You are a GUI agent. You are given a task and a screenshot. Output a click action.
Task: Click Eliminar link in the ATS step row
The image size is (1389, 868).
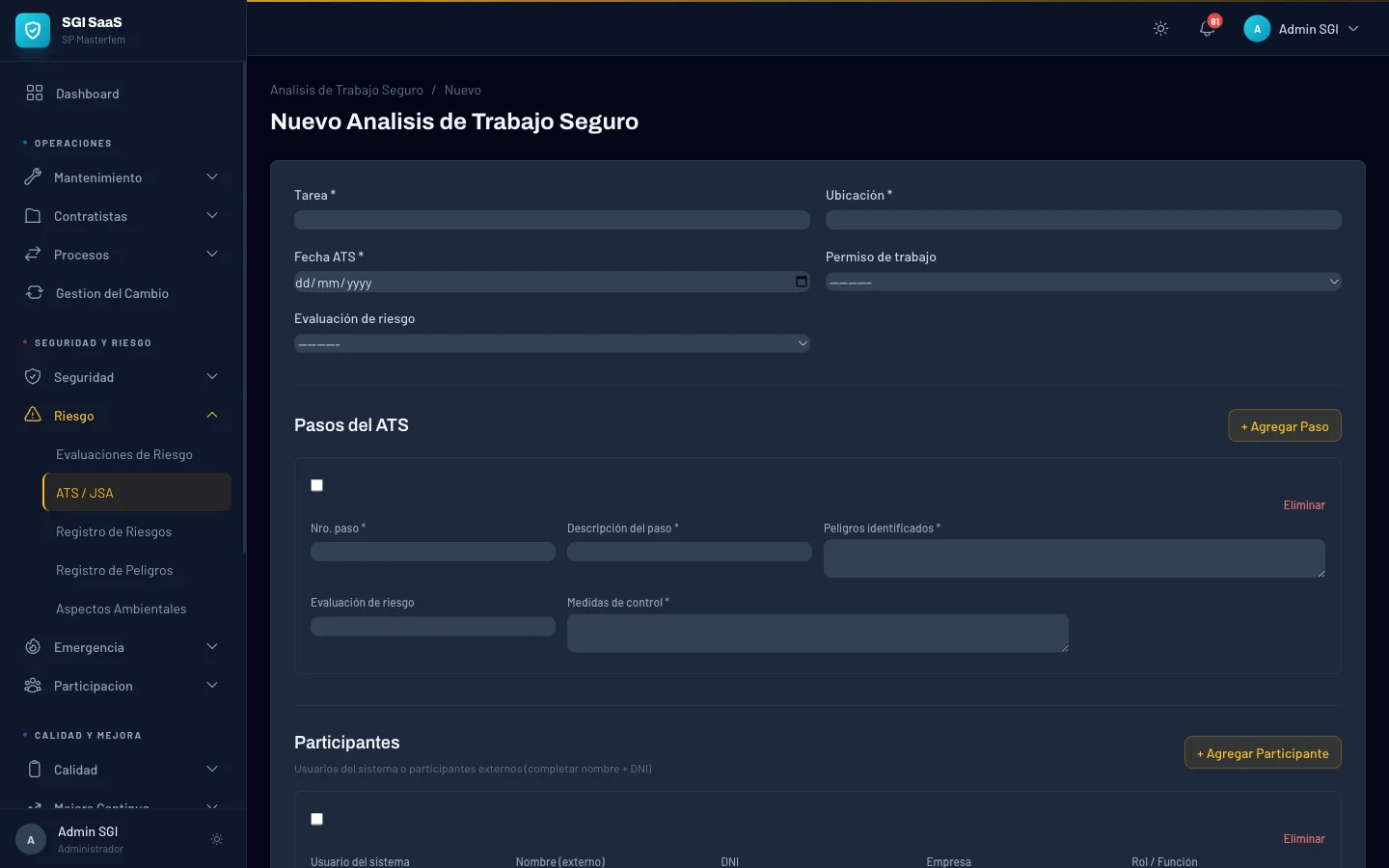click(x=1303, y=505)
